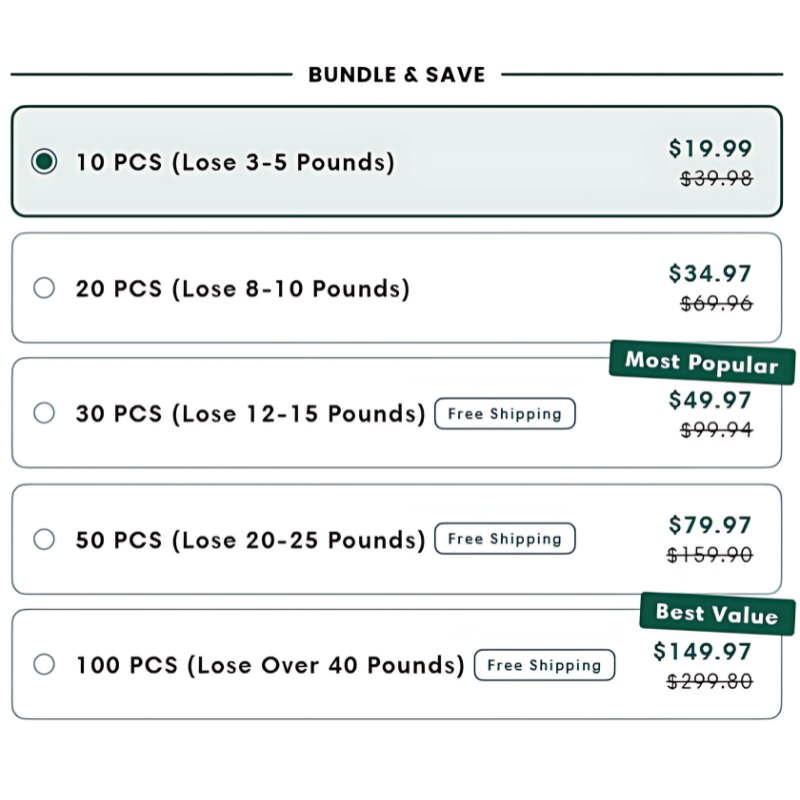This screenshot has width=800, height=800.
Task: Pick the 50 PCS radio button
Action: [44, 539]
